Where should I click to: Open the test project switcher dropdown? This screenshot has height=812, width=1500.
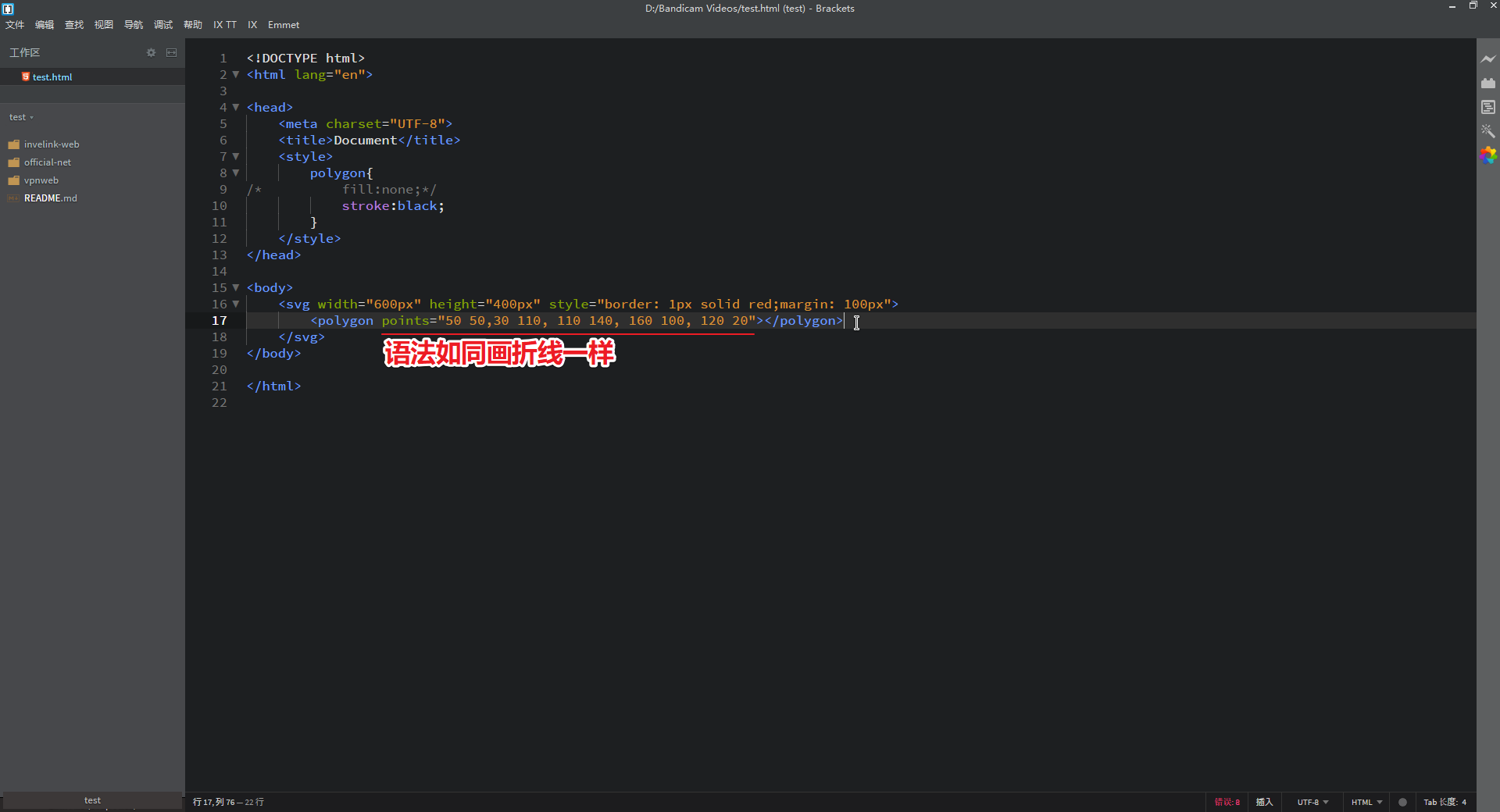click(21, 117)
